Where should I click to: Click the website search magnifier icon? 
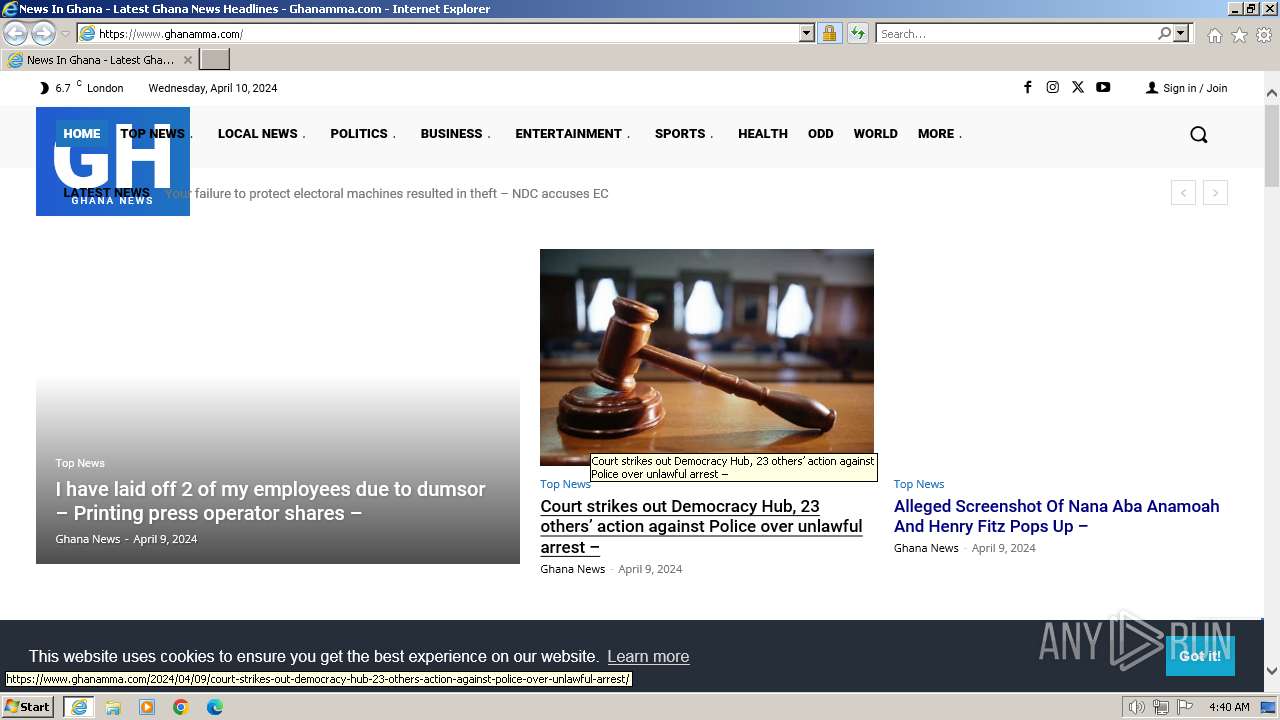[1198, 134]
